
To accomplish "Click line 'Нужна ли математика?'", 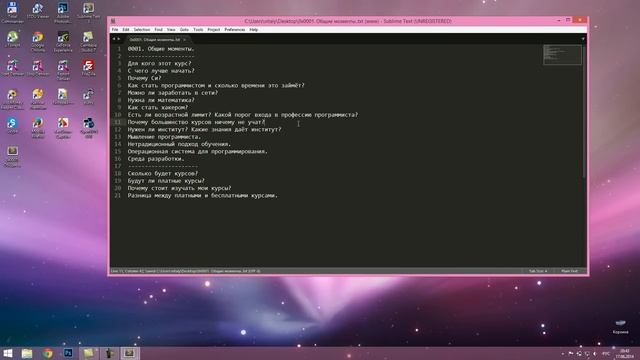I will 161,100.
